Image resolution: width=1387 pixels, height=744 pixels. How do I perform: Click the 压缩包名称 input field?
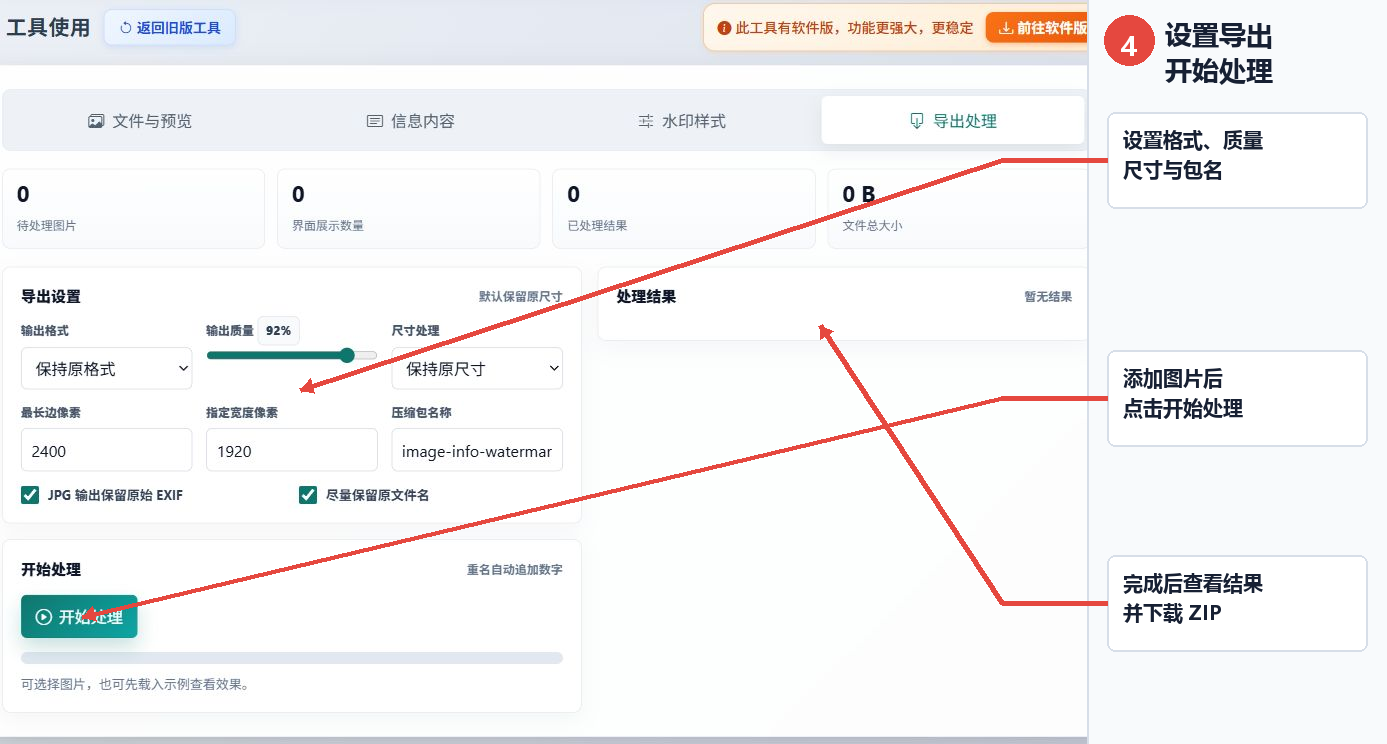tap(477, 450)
